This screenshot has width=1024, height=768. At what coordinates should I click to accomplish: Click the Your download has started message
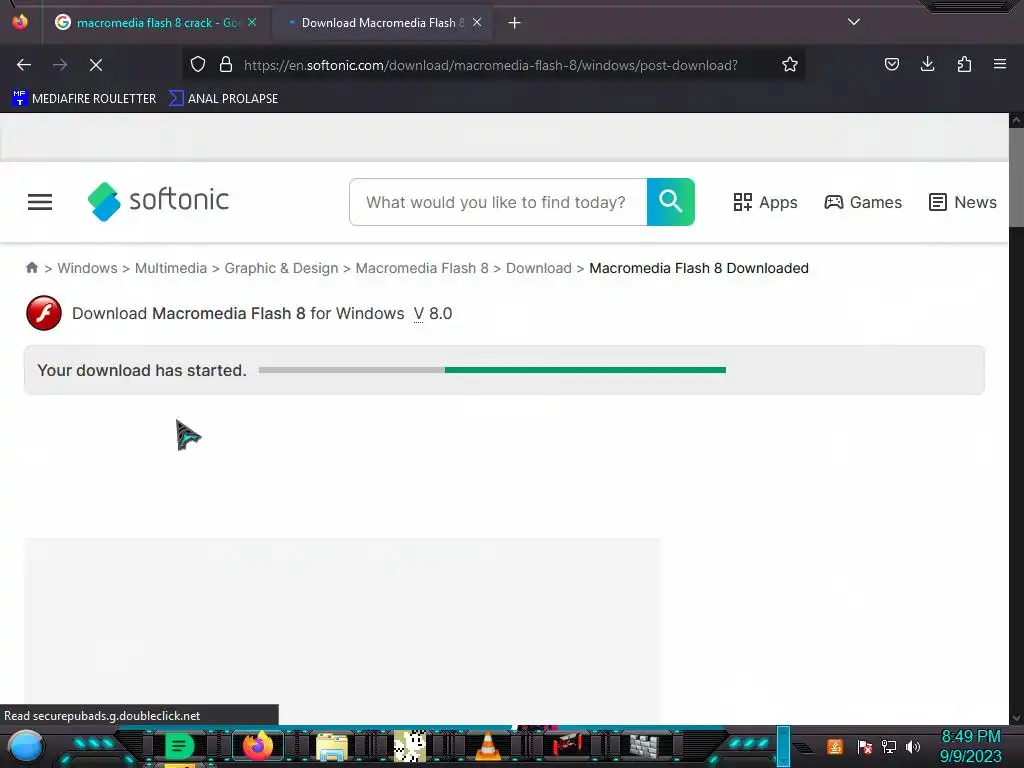tap(142, 370)
